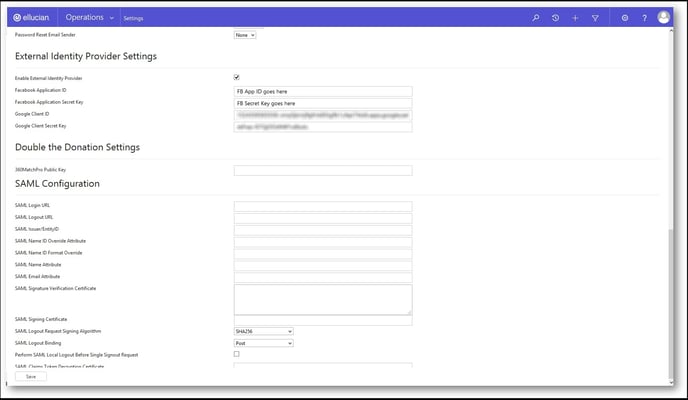Click the SAML Logout URL field
This screenshot has width=688, height=400.
[x=323, y=218]
